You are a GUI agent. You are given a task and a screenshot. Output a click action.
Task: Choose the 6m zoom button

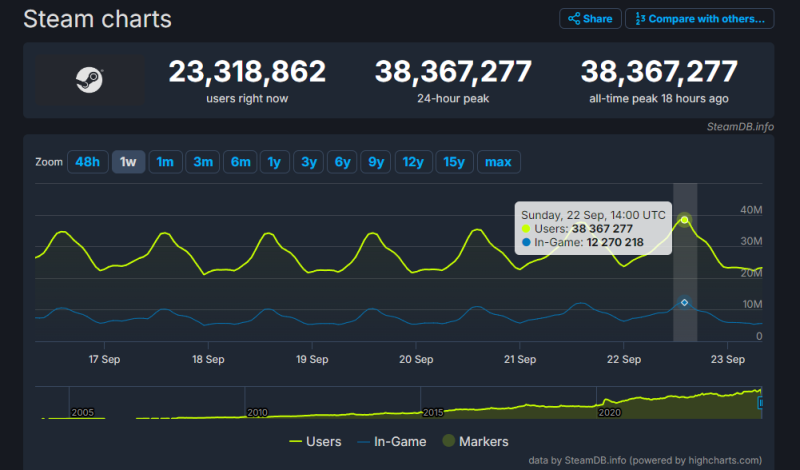click(240, 162)
